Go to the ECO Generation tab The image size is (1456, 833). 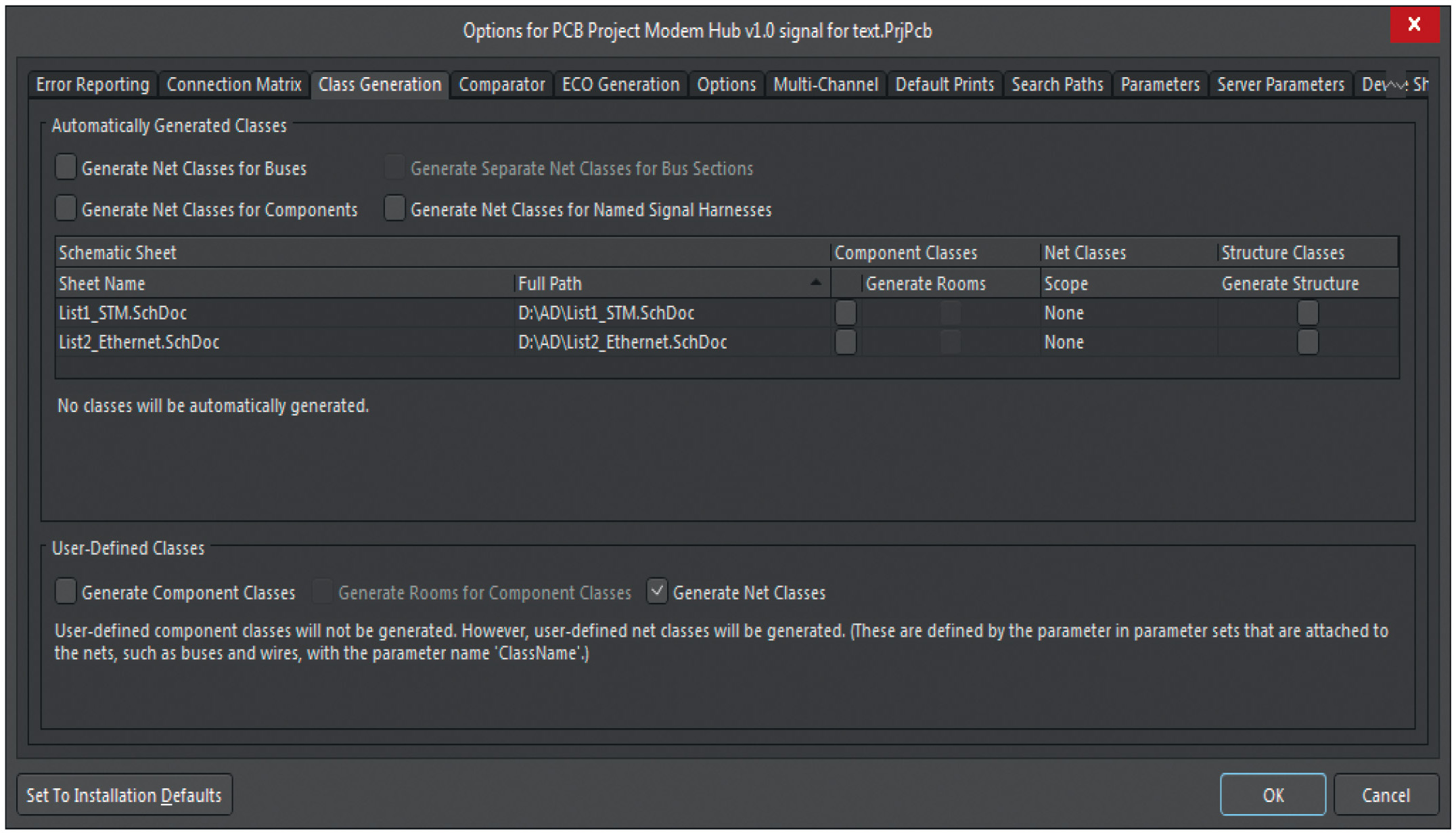tap(620, 85)
